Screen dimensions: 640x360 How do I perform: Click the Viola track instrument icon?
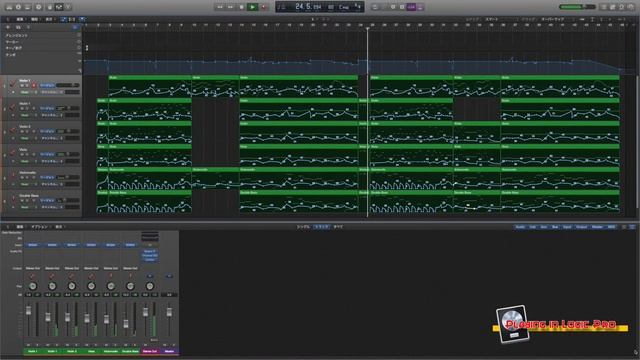coord(12,153)
